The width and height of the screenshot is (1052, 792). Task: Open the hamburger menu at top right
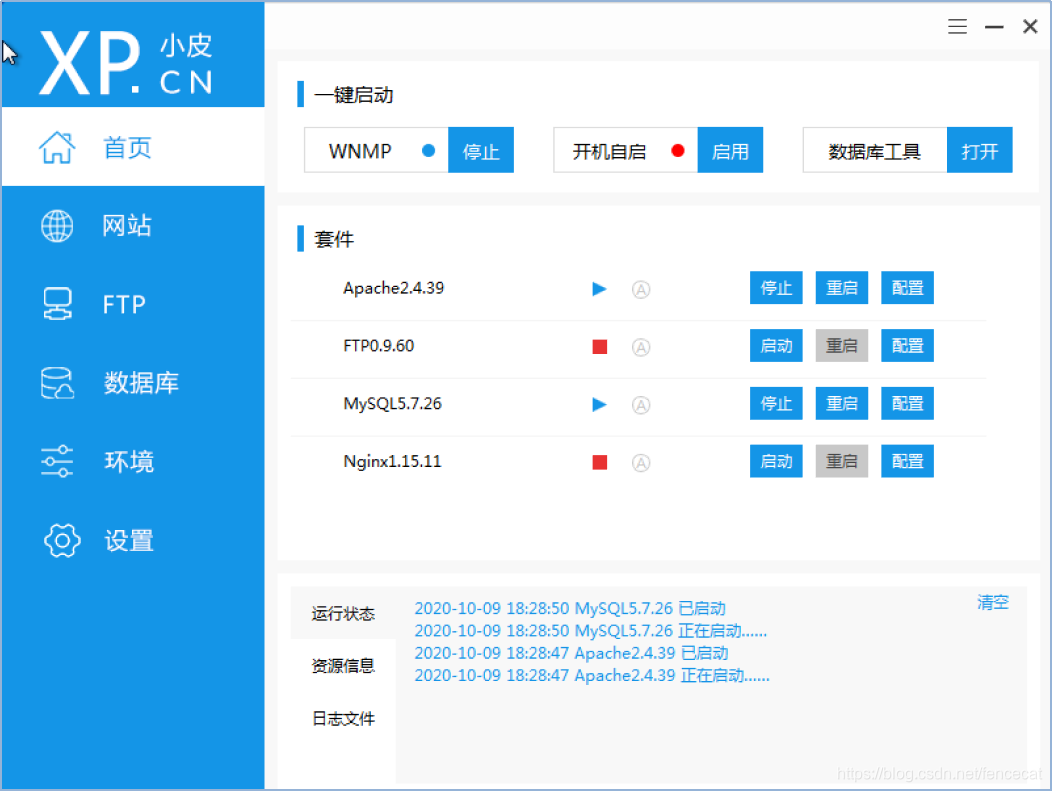[x=957, y=26]
